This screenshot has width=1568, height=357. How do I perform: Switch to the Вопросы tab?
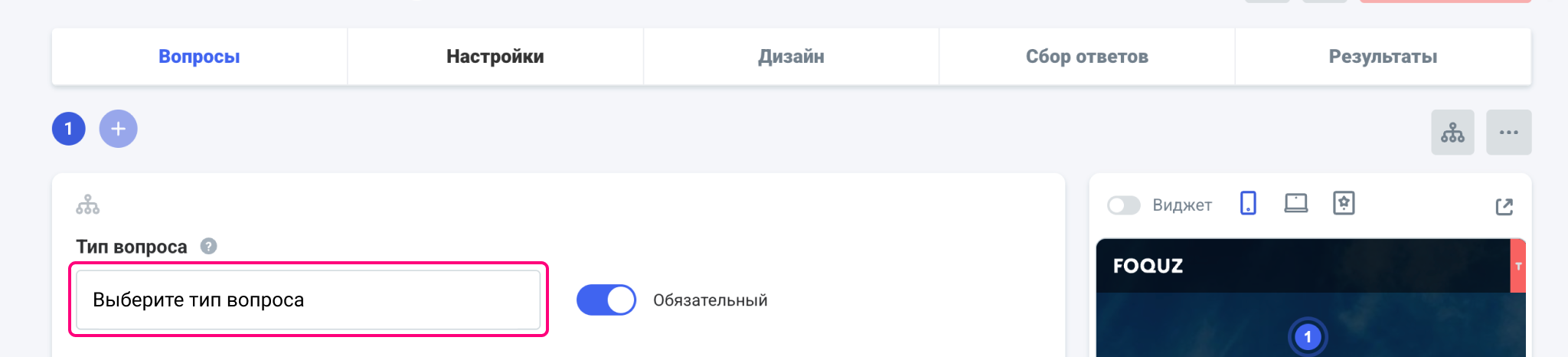[x=199, y=57]
